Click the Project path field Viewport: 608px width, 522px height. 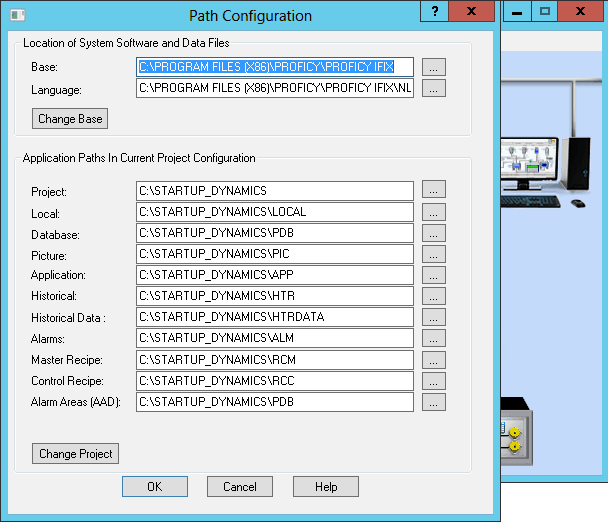coord(275,191)
